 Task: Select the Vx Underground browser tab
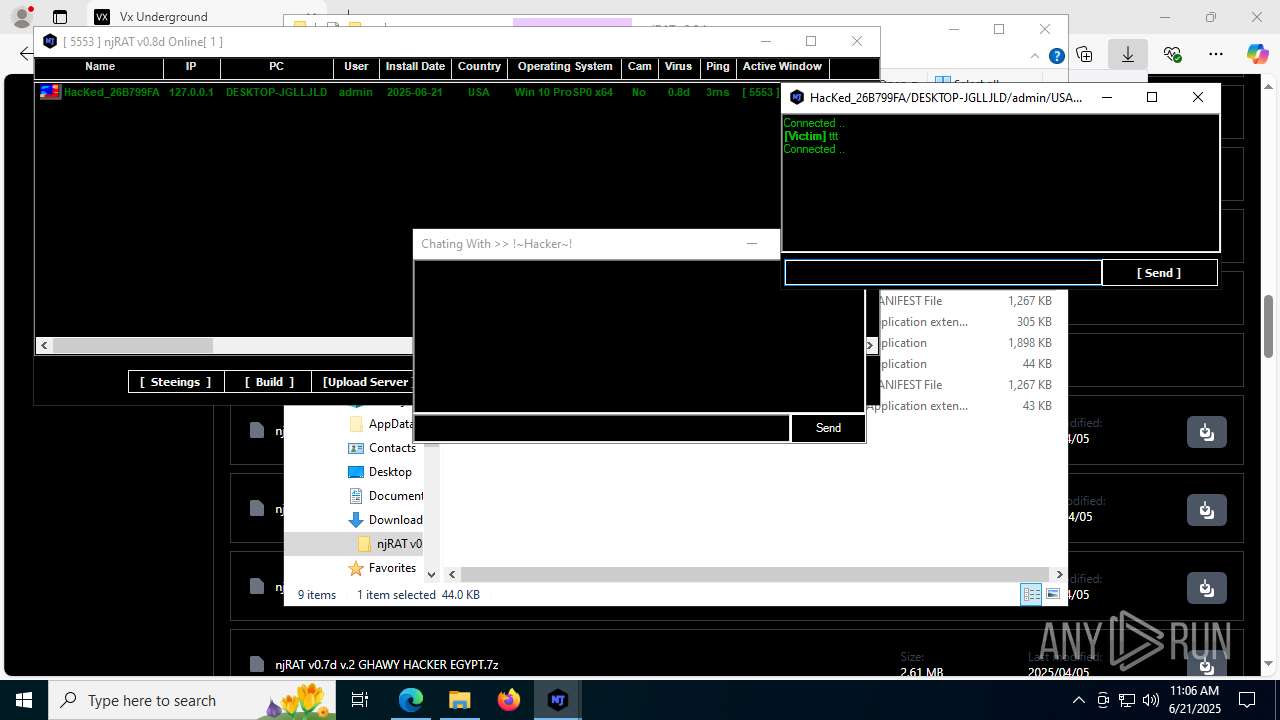click(163, 17)
